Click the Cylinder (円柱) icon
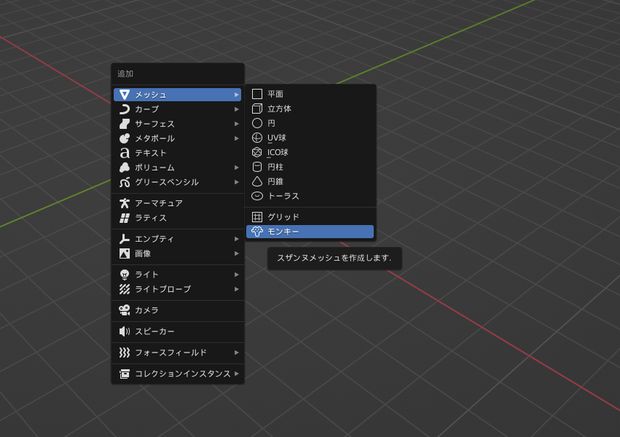620x437 pixels. 257,167
